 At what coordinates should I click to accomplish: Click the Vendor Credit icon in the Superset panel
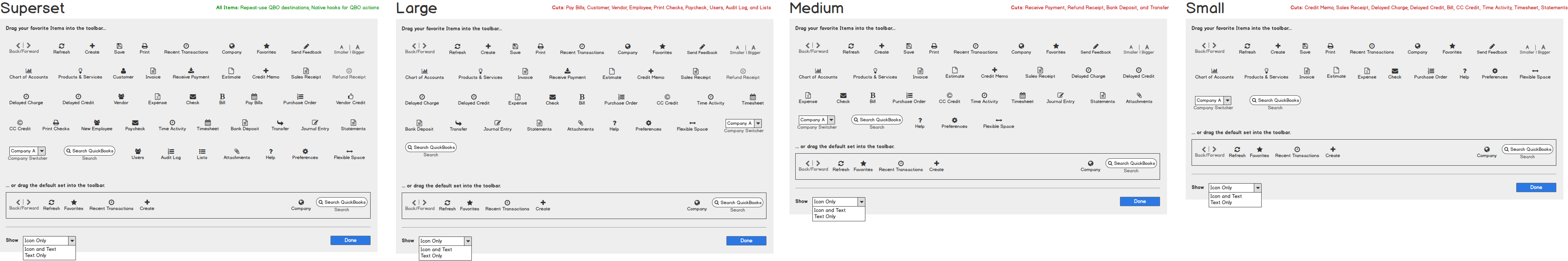[351, 97]
